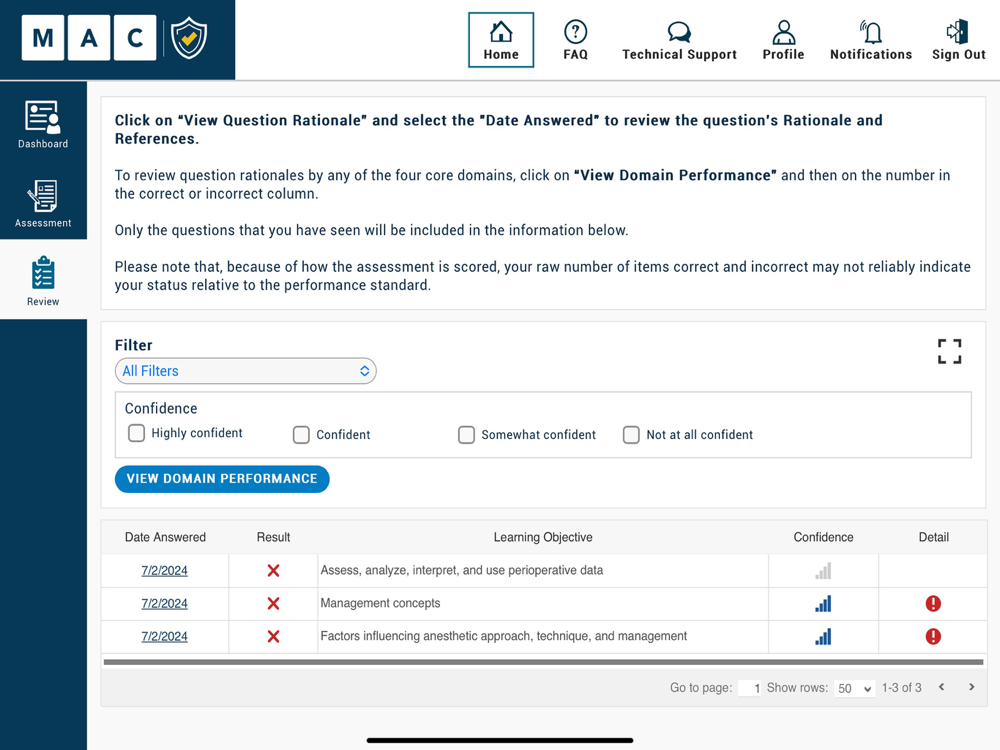Check the Not at all confident checkbox

(x=631, y=435)
